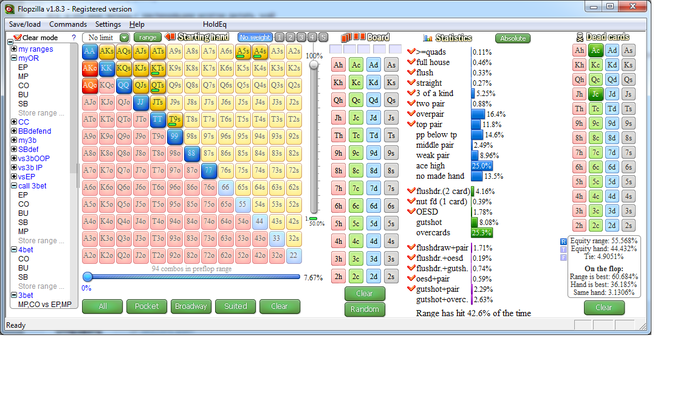Open the No limit dropdown arrow

(124, 38)
